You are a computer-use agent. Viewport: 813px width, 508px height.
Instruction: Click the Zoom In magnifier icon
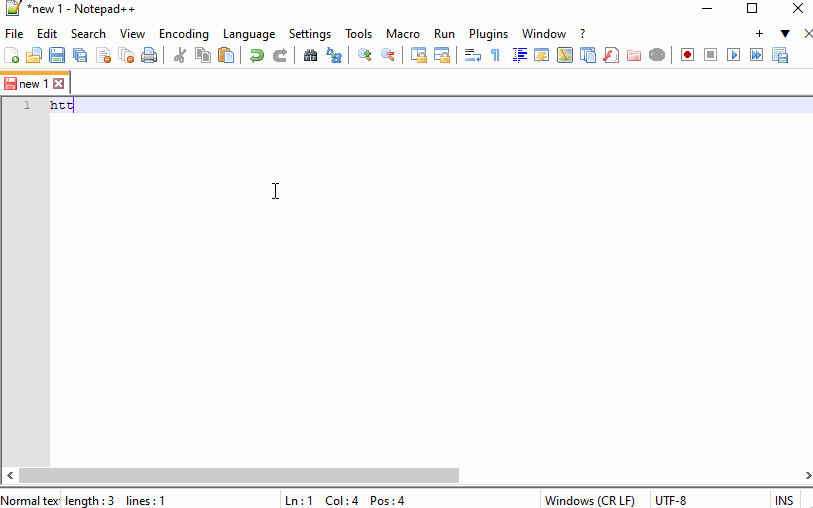pos(365,56)
